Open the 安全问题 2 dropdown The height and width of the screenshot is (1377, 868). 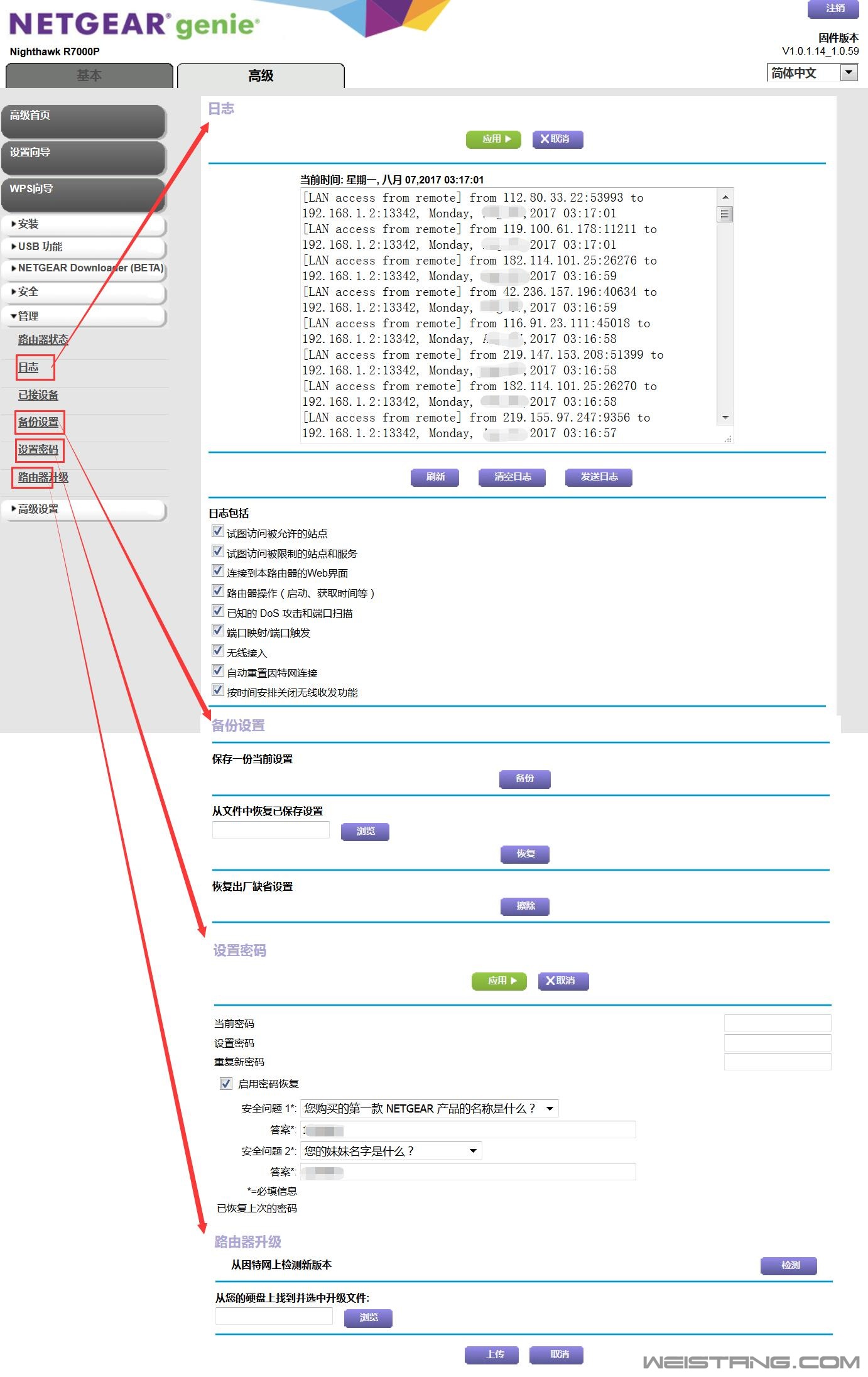(391, 1151)
